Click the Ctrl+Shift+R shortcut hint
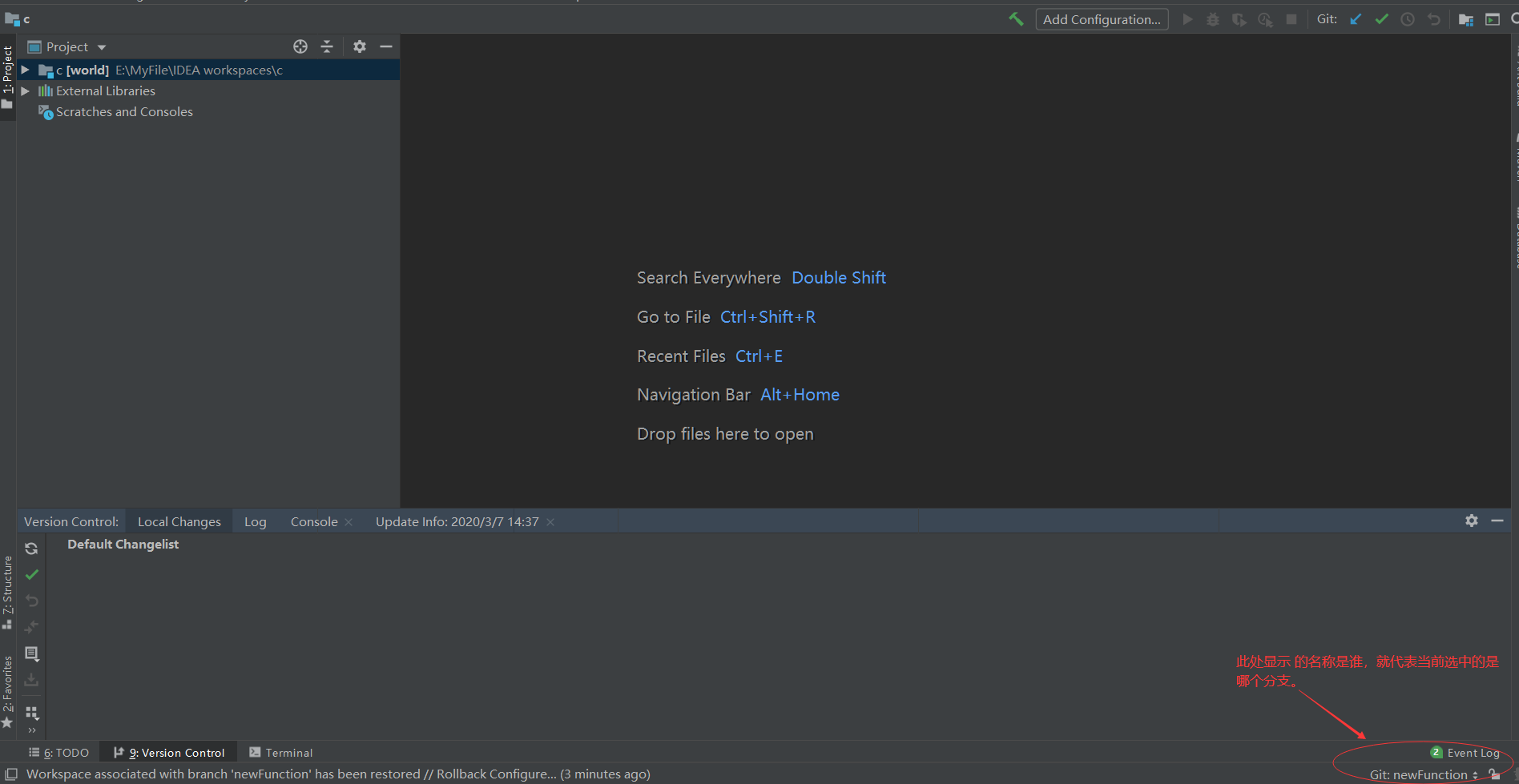1519x784 pixels. point(768,317)
